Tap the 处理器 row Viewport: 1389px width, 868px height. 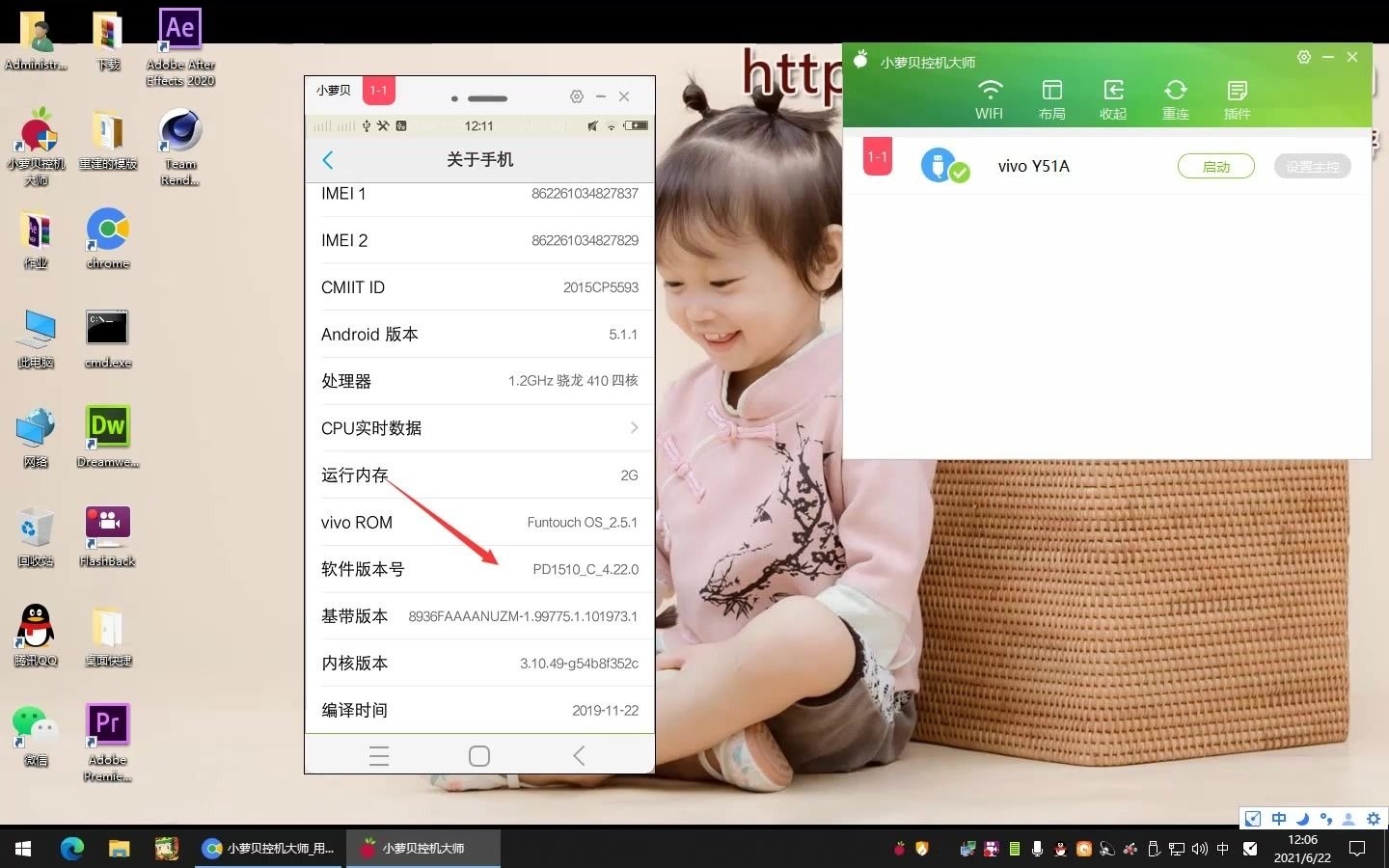coord(479,381)
